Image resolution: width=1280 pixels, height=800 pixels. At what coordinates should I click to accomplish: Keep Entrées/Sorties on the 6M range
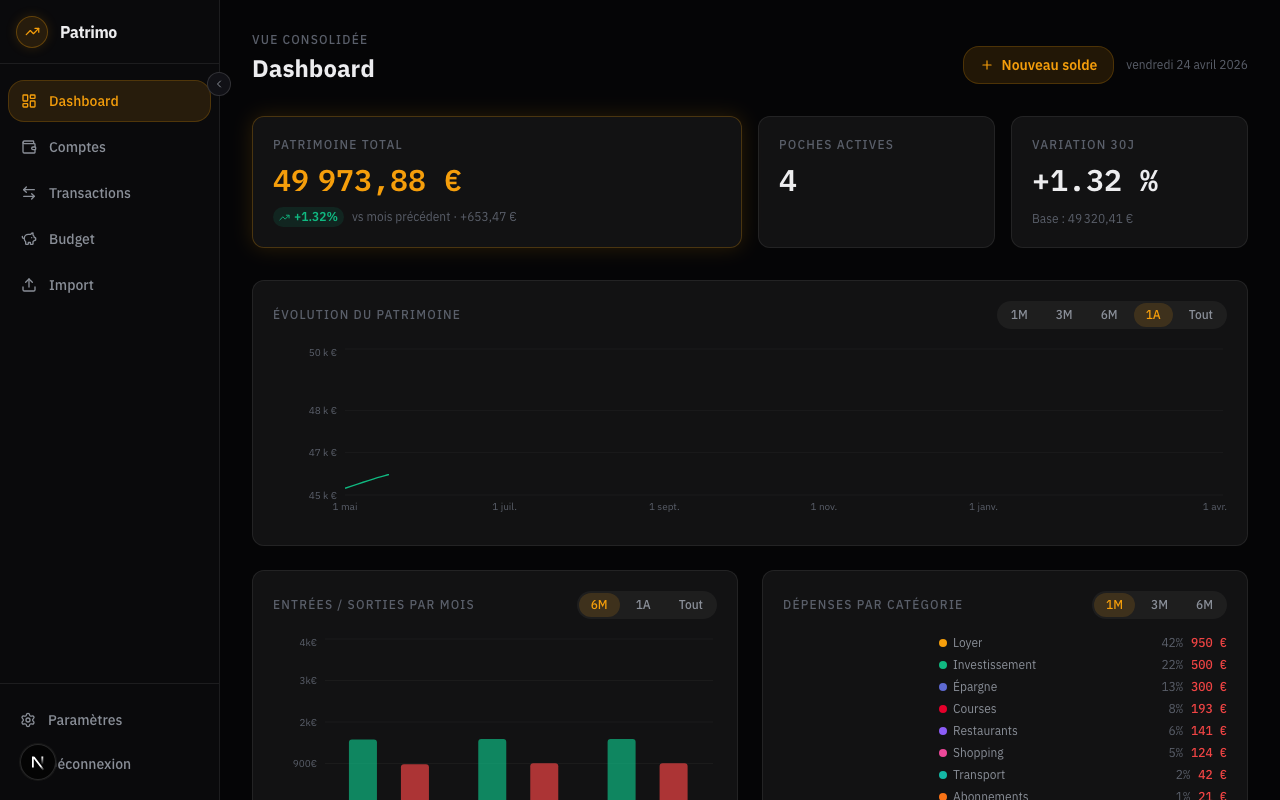click(x=599, y=605)
